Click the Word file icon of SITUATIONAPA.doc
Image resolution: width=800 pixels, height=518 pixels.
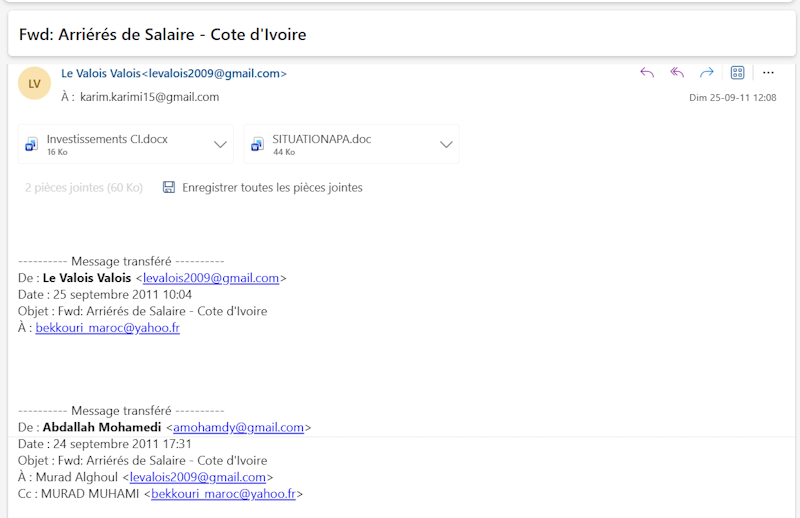pos(257,145)
